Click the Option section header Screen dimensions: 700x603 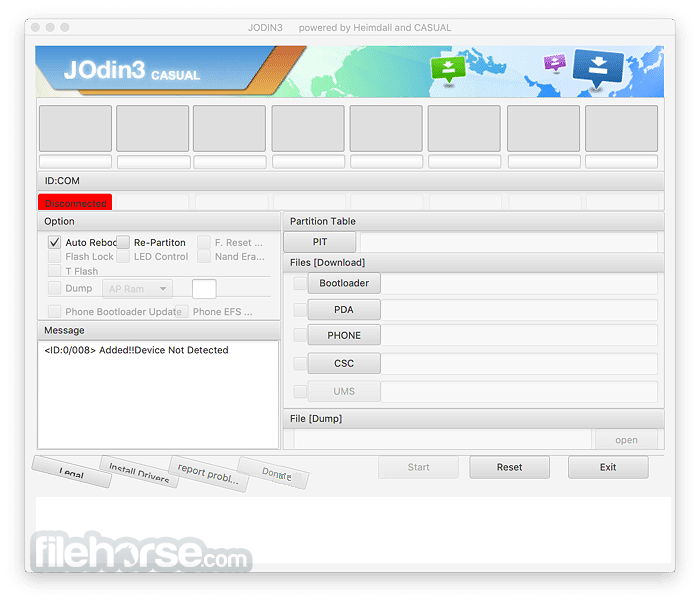pos(158,221)
